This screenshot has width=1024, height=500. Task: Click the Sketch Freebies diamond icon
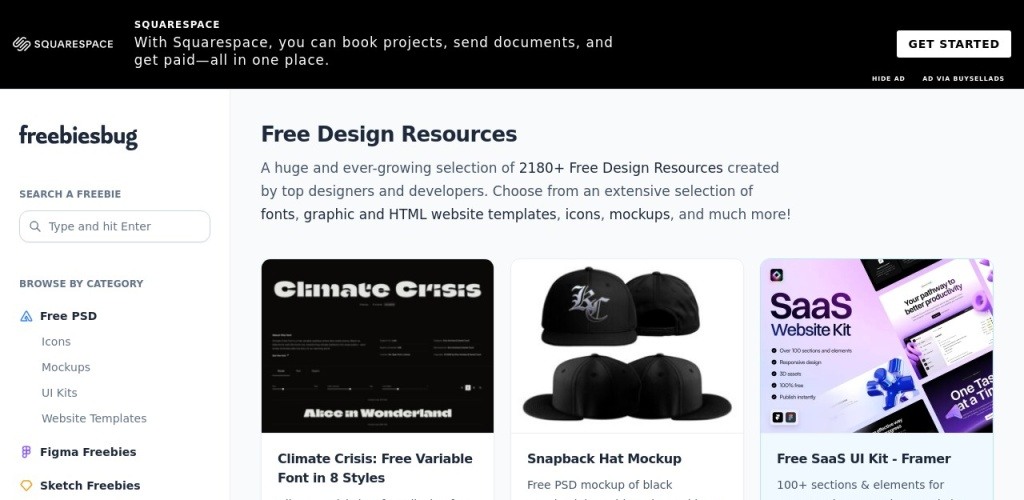coord(26,486)
